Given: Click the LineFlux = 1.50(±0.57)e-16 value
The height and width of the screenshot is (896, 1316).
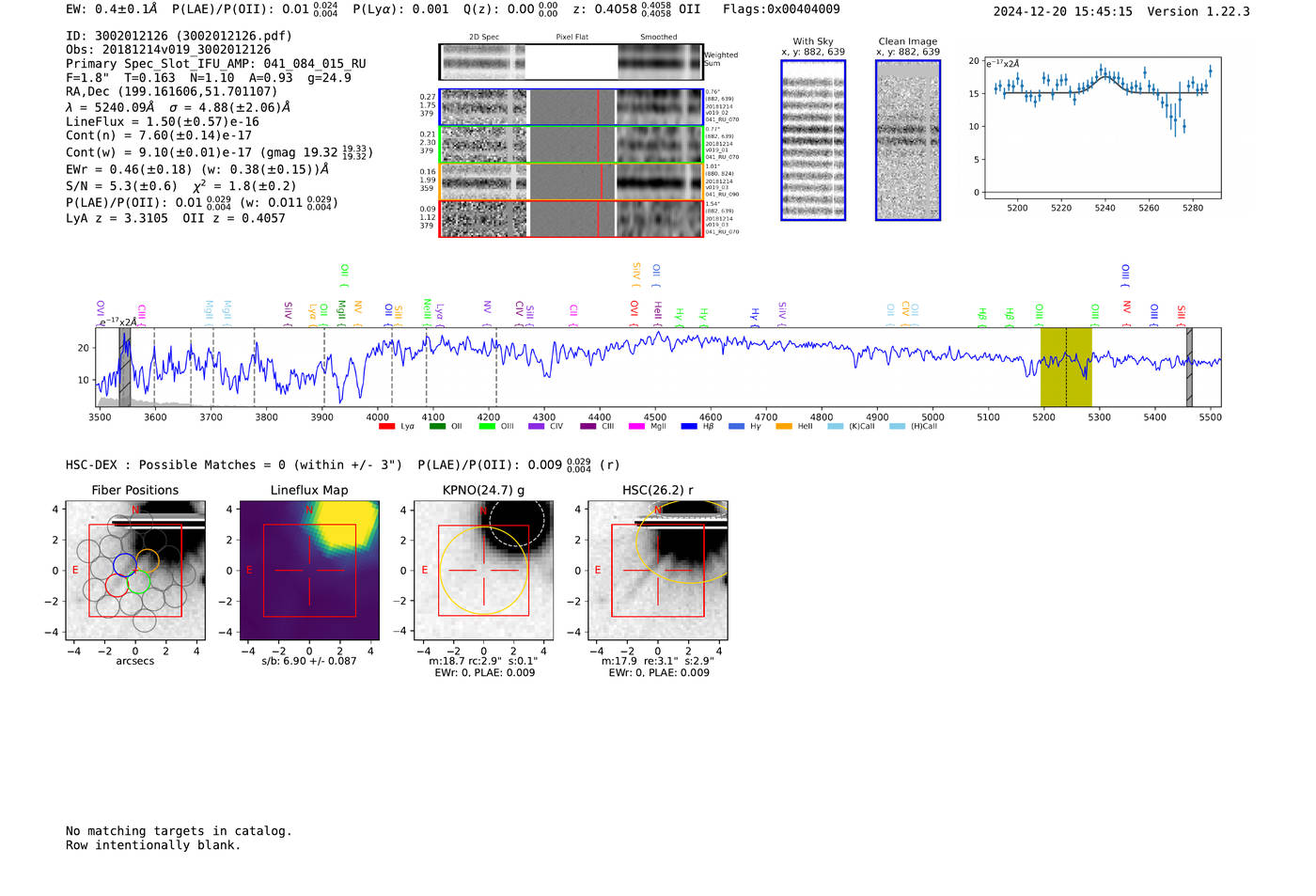Looking at the screenshot, I should coord(163,121).
